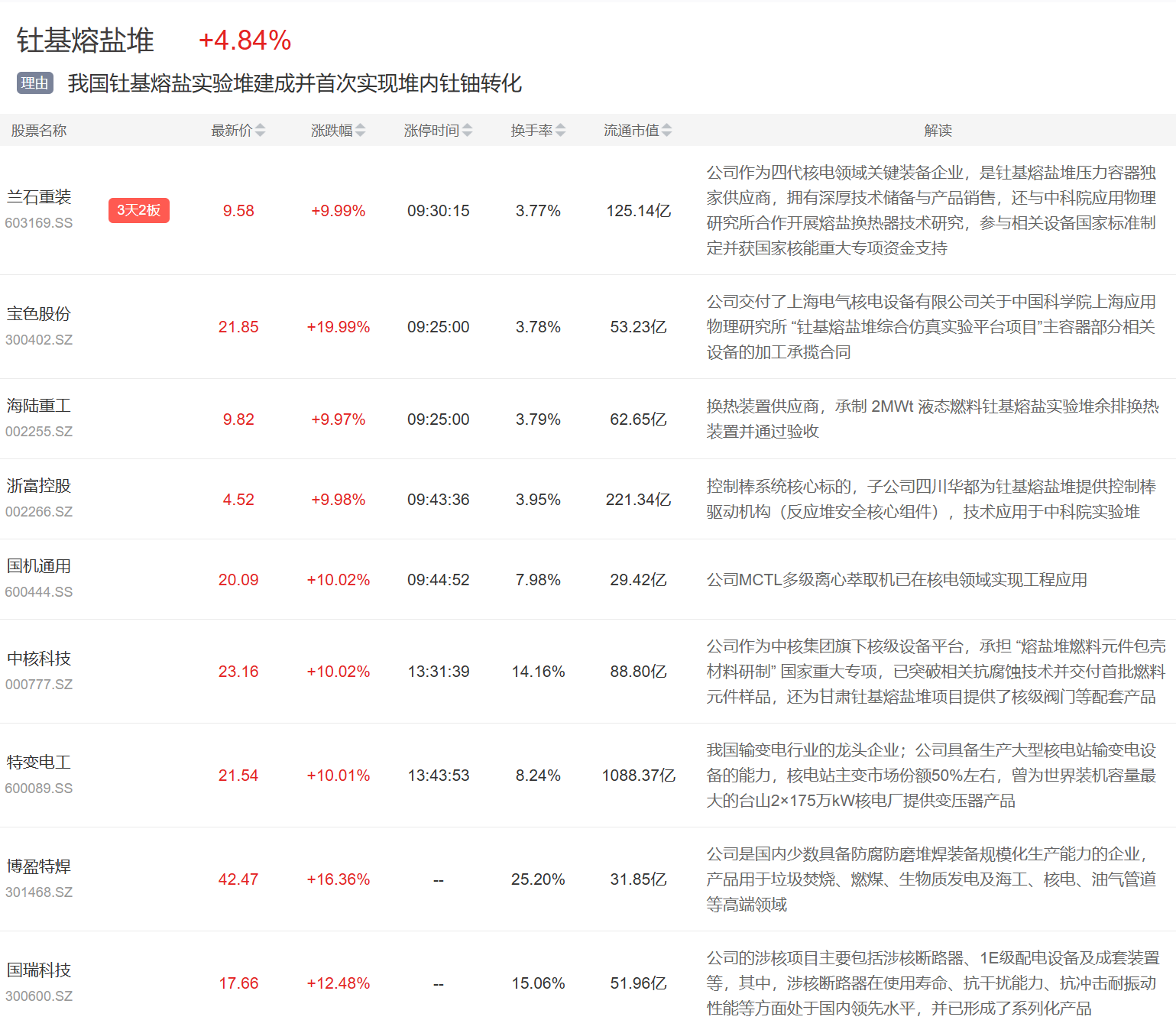The width and height of the screenshot is (1176, 1033).
Task: Select 博盈特焊 stock name
Action: 39,866
